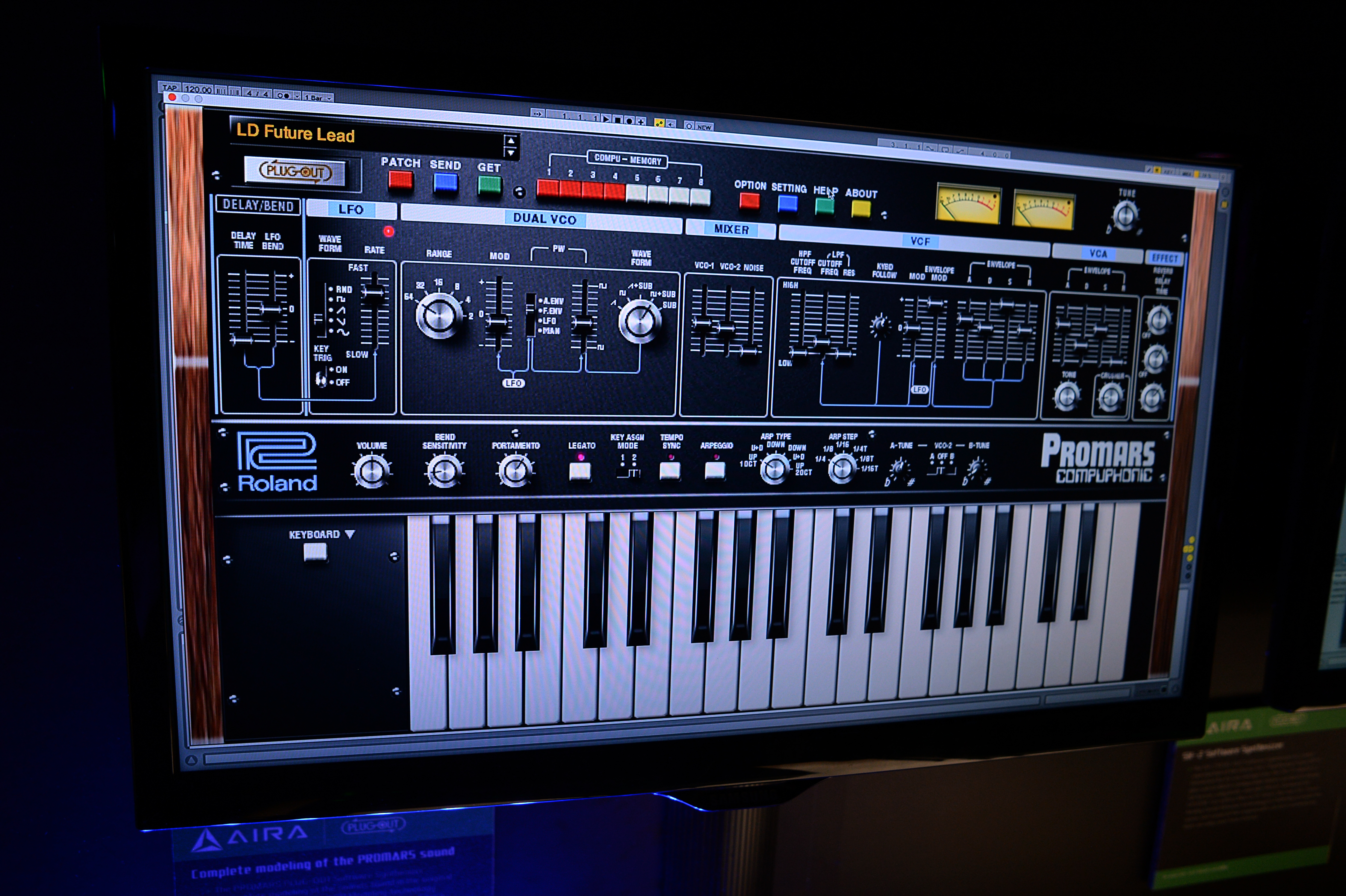Click the PLUG-OUT logo button
Image resolution: width=1346 pixels, height=896 pixels.
pyautogui.click(x=295, y=172)
